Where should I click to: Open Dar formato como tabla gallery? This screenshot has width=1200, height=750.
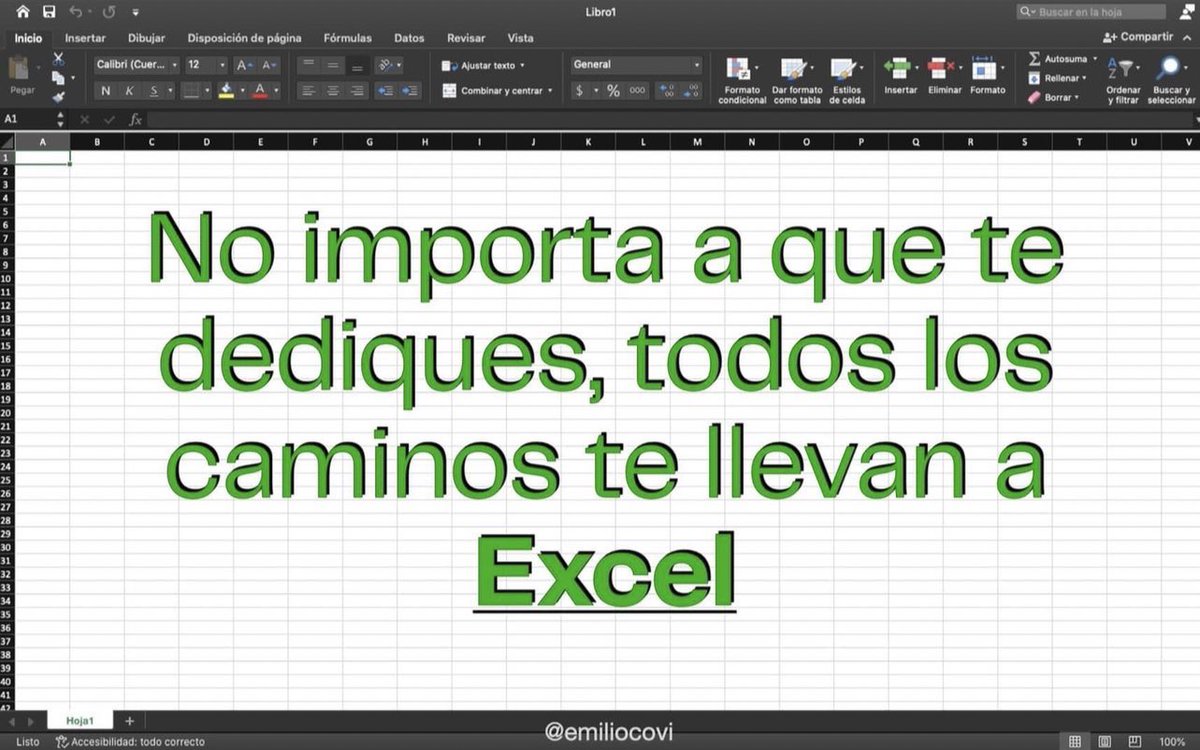796,80
